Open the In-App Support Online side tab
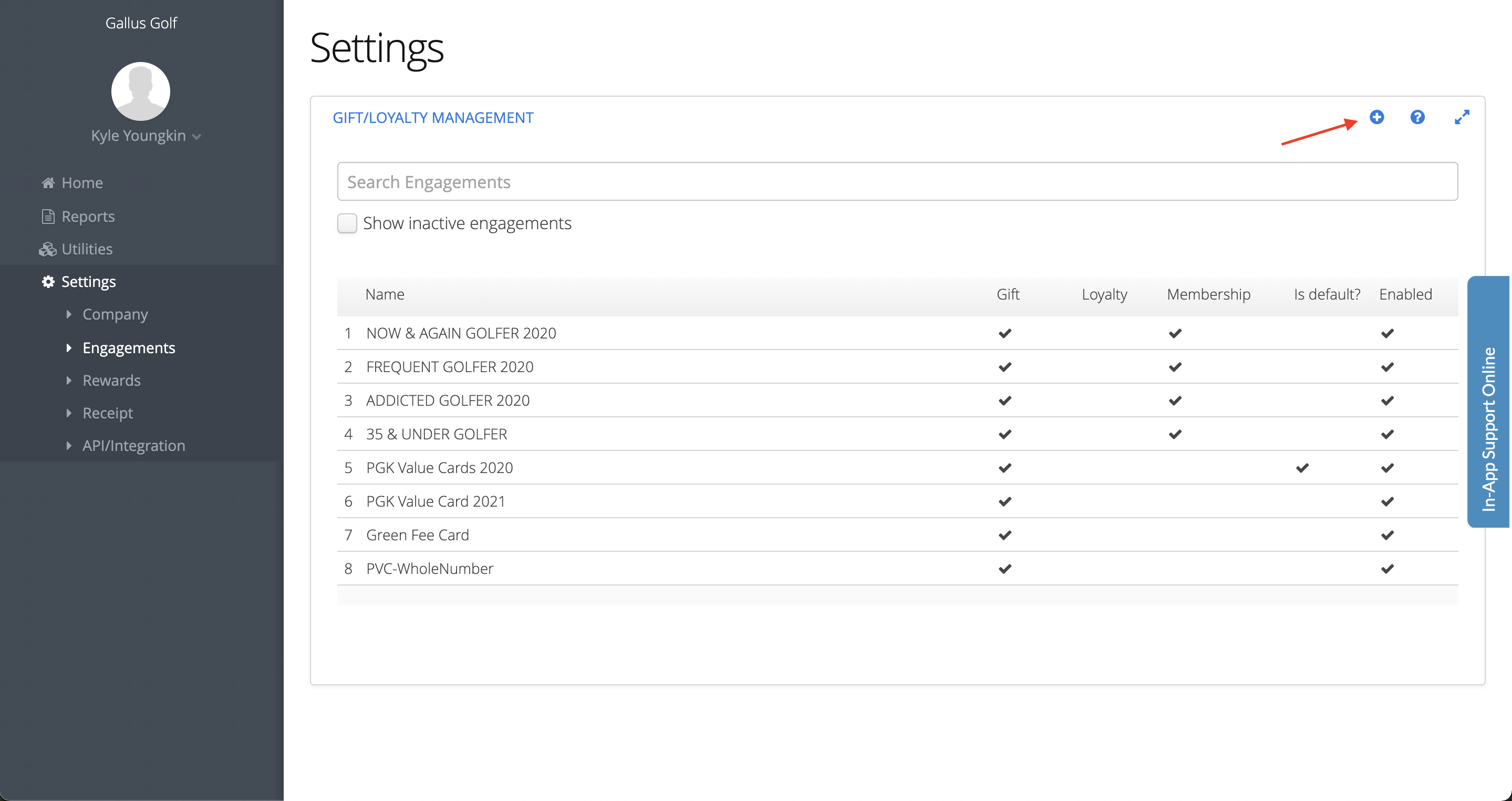The image size is (1512, 801). click(x=1488, y=402)
